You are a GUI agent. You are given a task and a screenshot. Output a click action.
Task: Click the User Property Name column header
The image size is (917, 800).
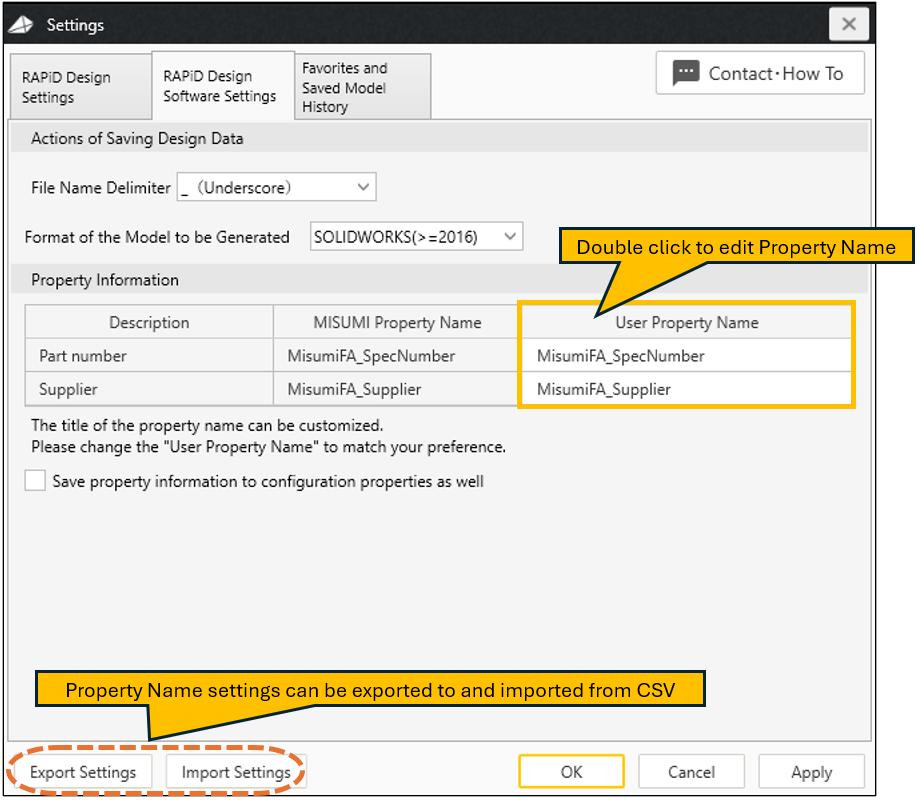(x=686, y=322)
